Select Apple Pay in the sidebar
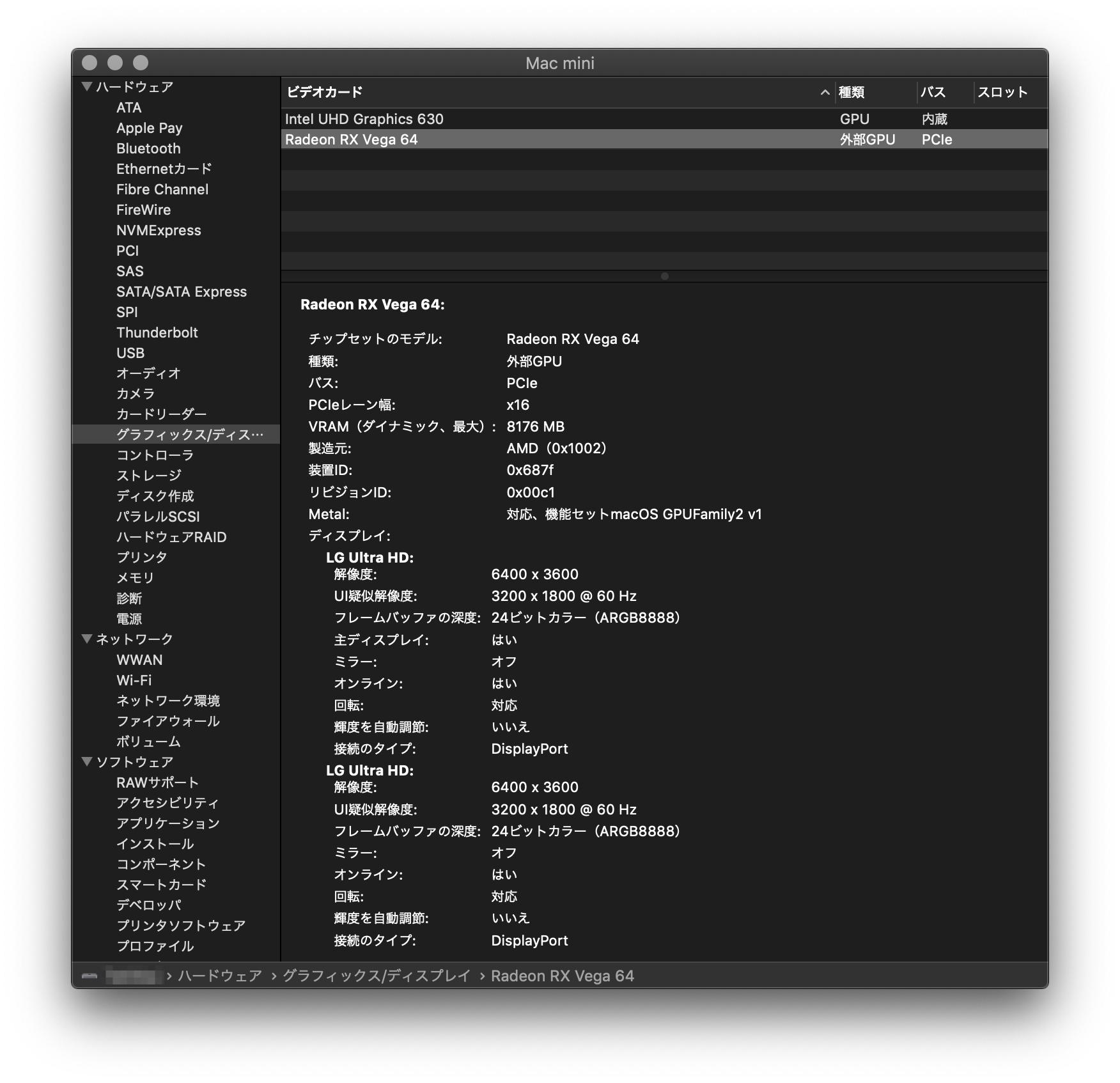The height and width of the screenshot is (1083, 1120). 149,128
